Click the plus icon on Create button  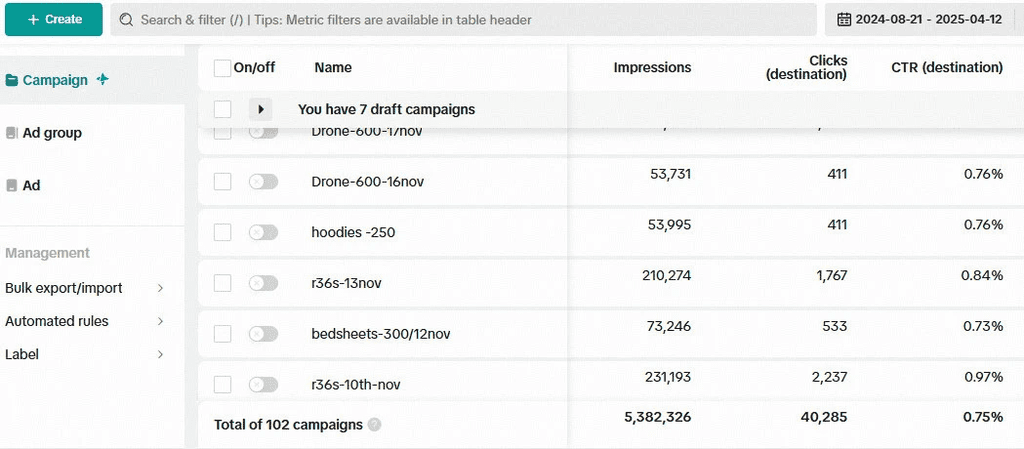[33, 20]
